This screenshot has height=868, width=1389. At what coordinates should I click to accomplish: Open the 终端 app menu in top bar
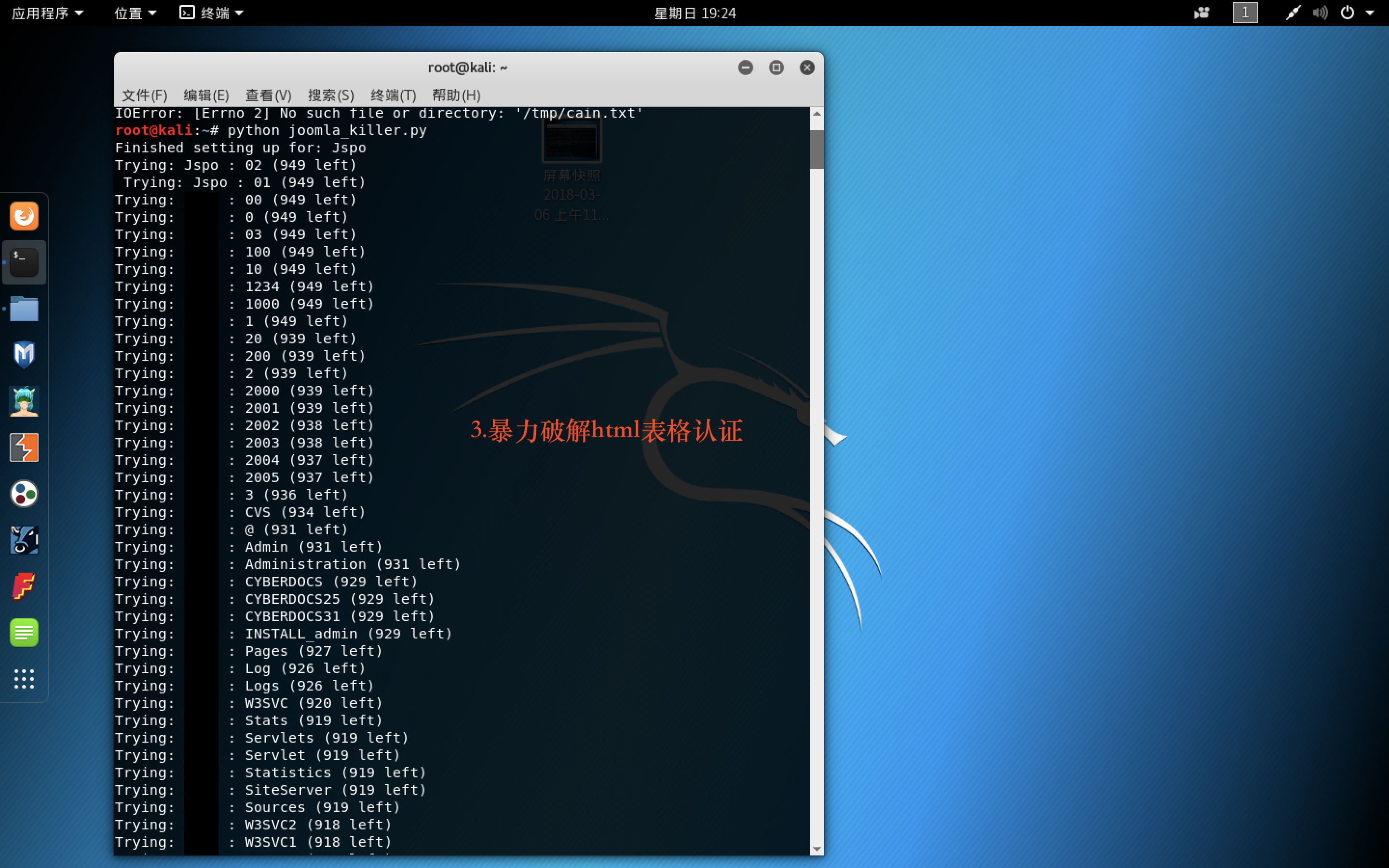[212, 13]
